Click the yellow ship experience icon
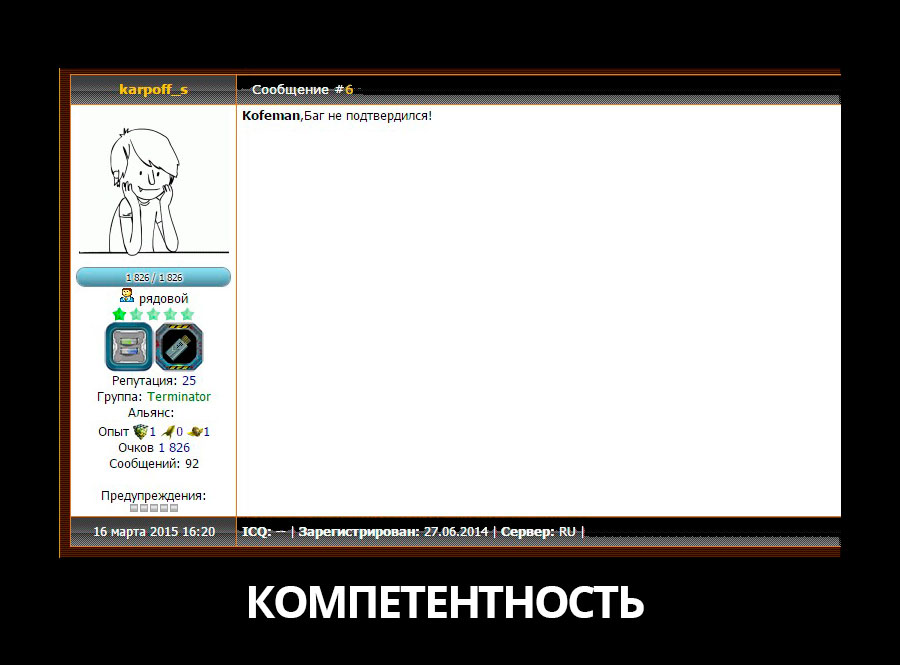This screenshot has width=900, height=665. pyautogui.click(x=194, y=432)
